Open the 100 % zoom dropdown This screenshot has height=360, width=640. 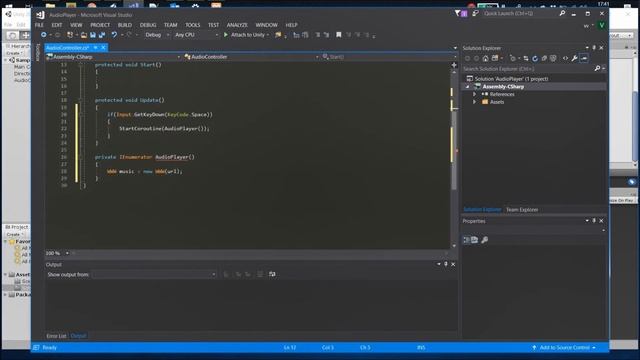pyautogui.click(x=67, y=253)
